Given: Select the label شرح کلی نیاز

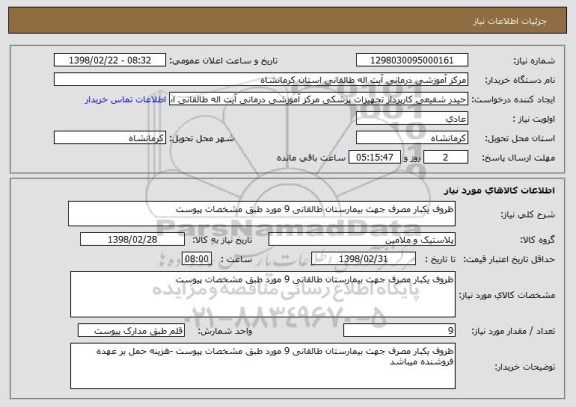Looking at the screenshot, I should pos(528,215).
